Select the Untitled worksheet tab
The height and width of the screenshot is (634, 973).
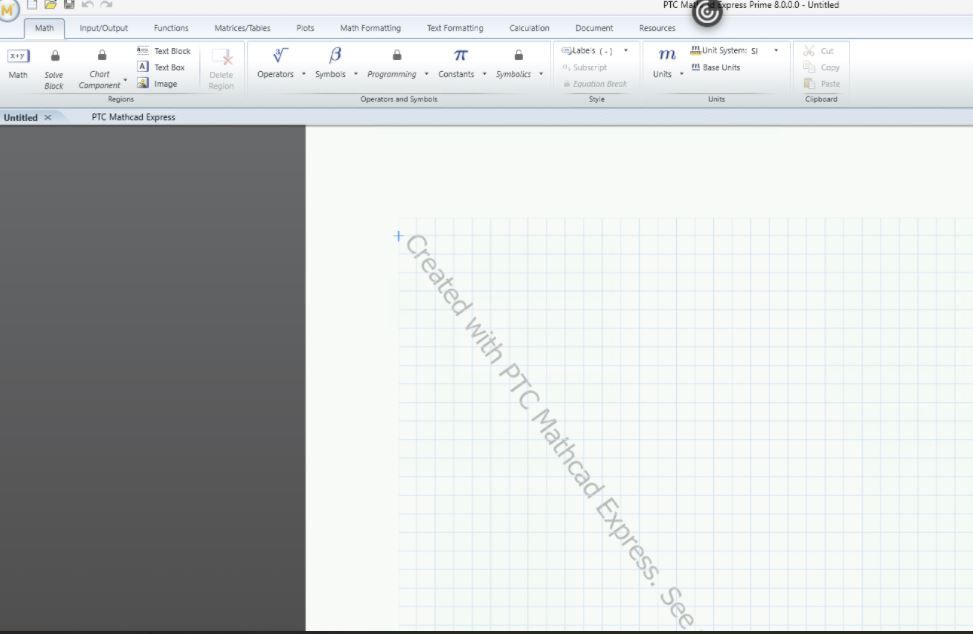20,117
